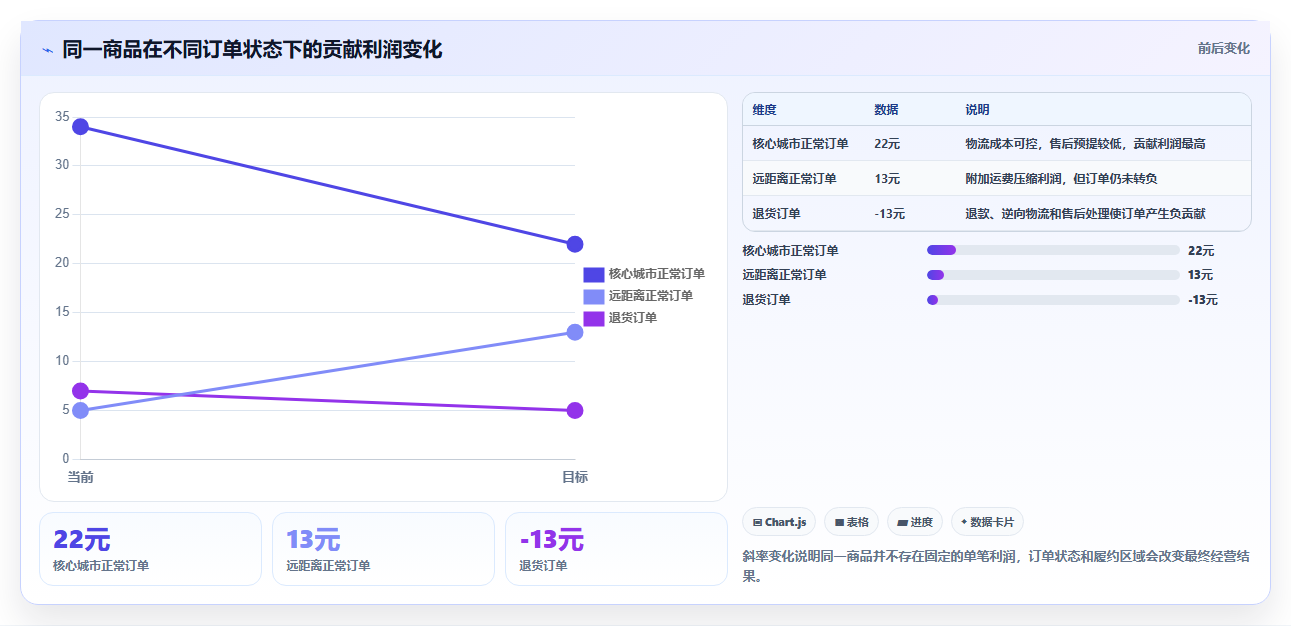Viewport: 1291px width, 626px height.
Task: Select the Chart.js tag chip
Action: pyautogui.click(x=779, y=522)
